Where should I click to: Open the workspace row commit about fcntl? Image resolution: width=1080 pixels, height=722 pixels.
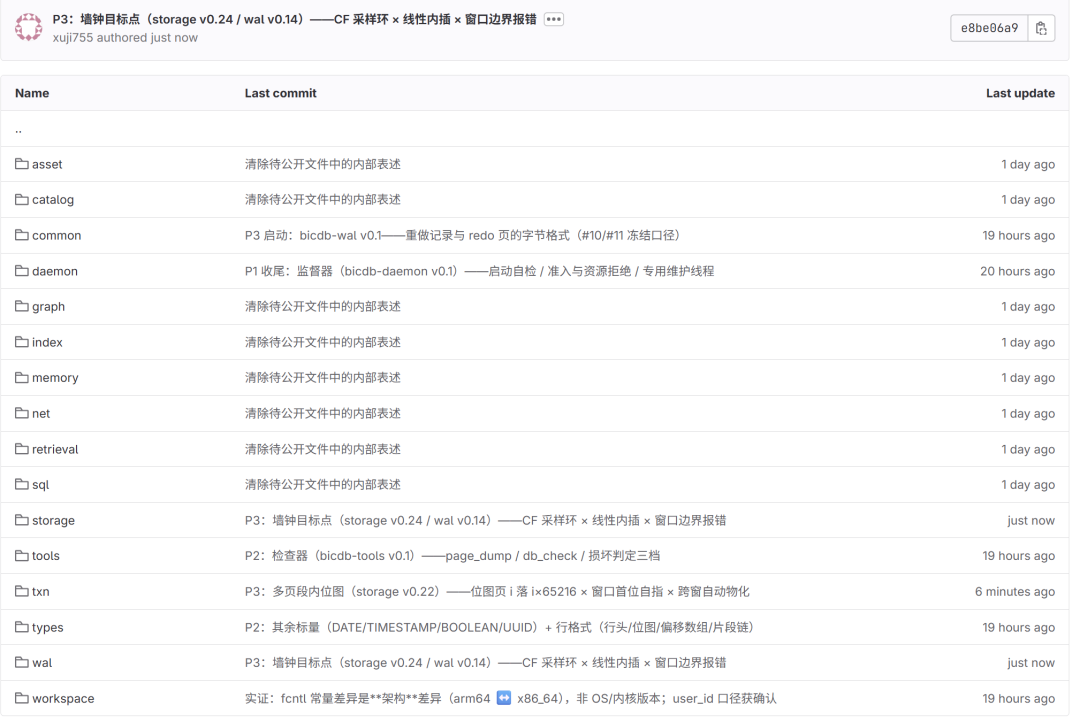(510, 699)
